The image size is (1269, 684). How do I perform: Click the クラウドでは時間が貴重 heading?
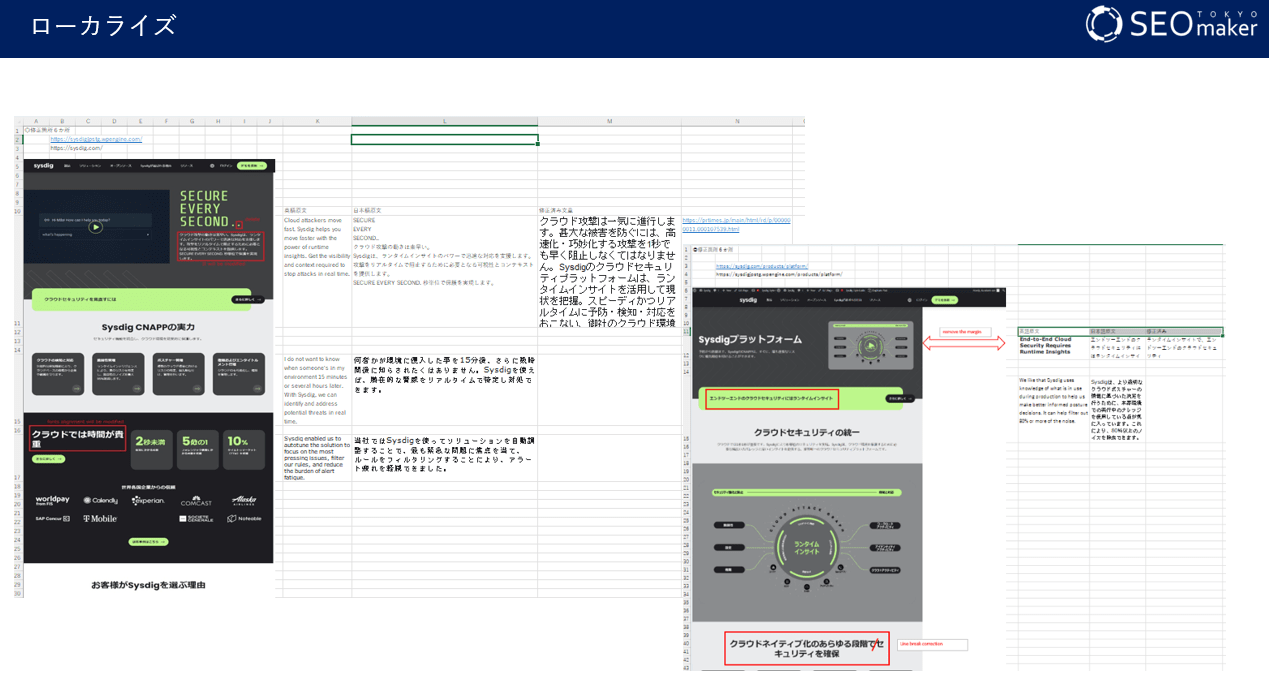tap(77, 438)
